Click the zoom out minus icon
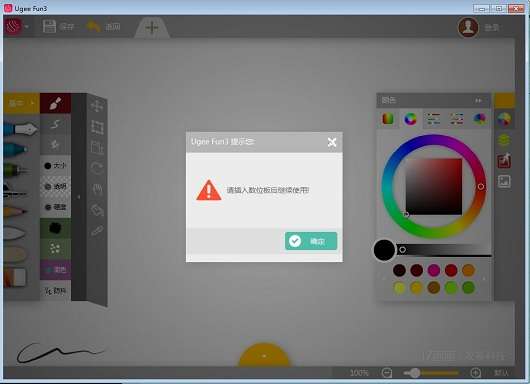Screen dimensions: 530x384 pyautogui.click(x=387, y=373)
